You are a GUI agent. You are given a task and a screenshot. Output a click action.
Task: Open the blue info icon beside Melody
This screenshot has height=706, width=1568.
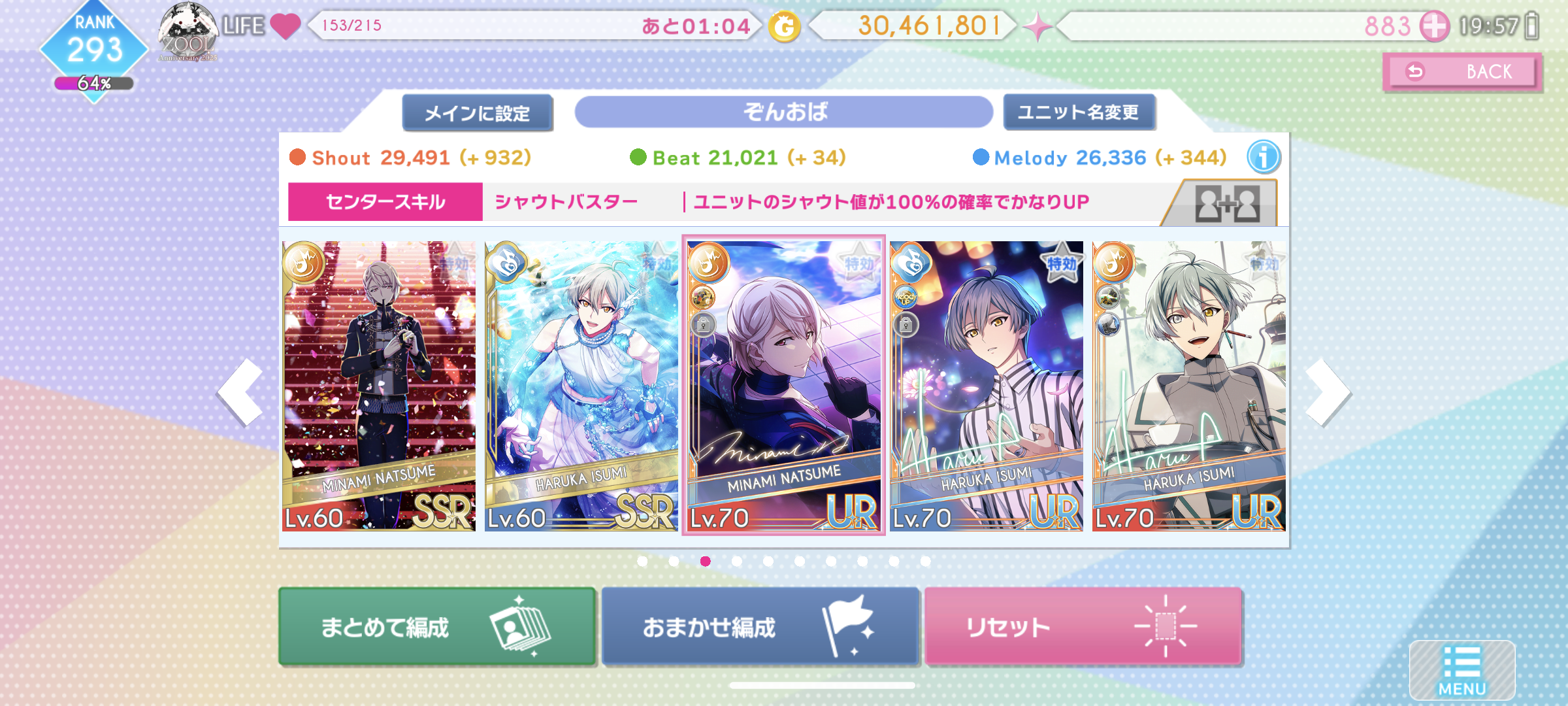tap(1264, 158)
